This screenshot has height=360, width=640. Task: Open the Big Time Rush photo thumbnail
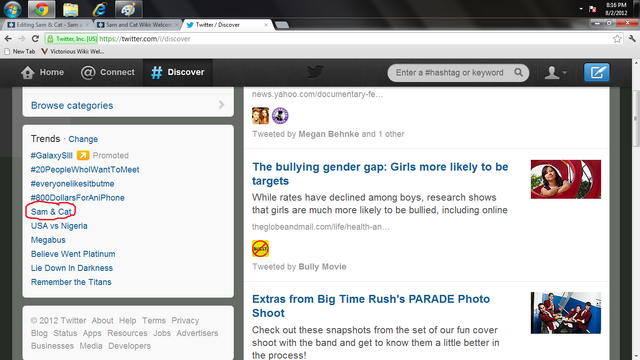[x=566, y=313]
